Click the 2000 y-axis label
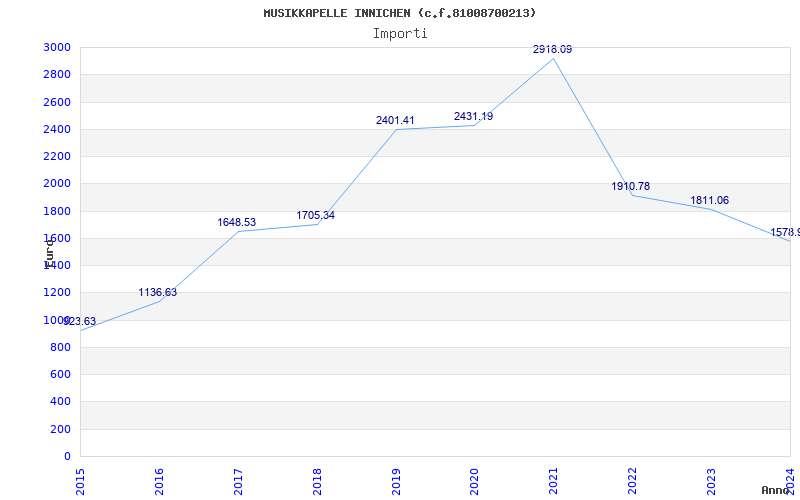 tap(57, 184)
